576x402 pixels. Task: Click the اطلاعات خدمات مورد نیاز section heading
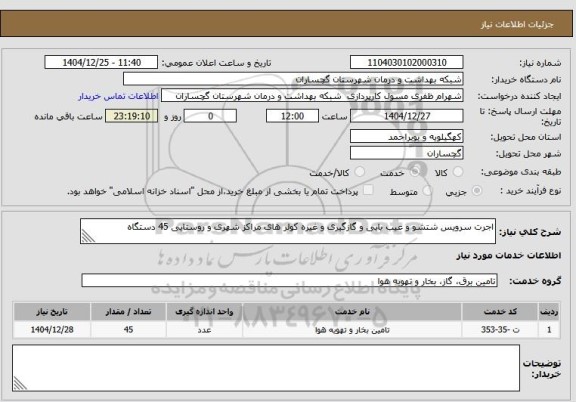click(509, 256)
